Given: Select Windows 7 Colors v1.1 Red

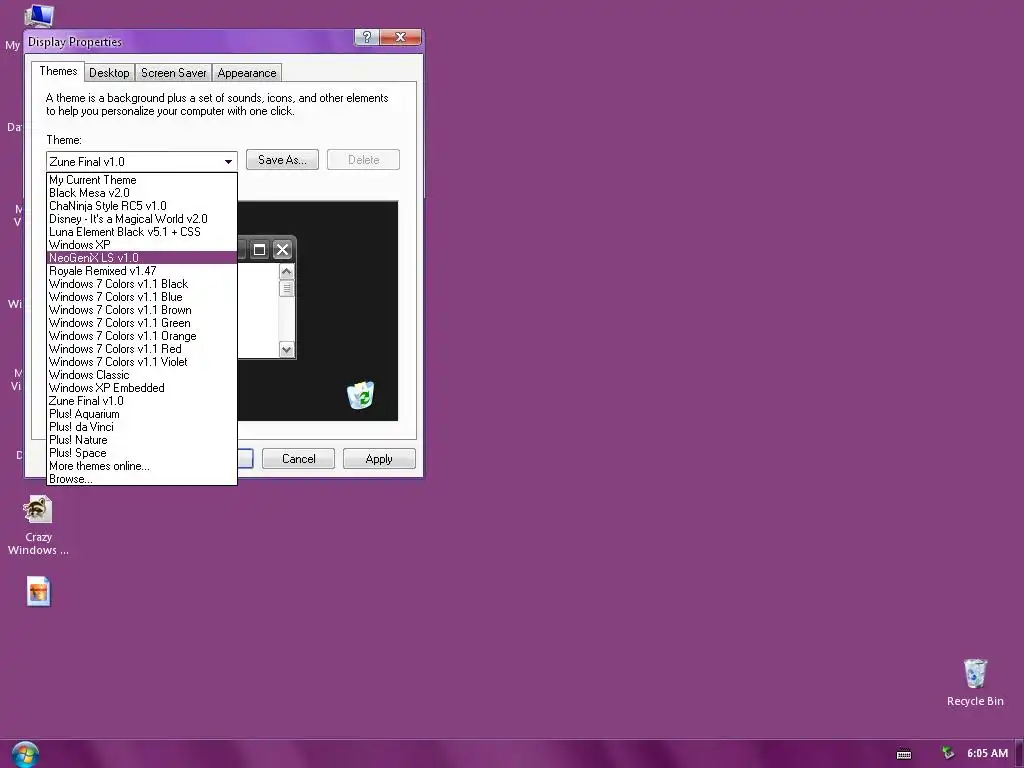Looking at the screenshot, I should click(142, 349).
